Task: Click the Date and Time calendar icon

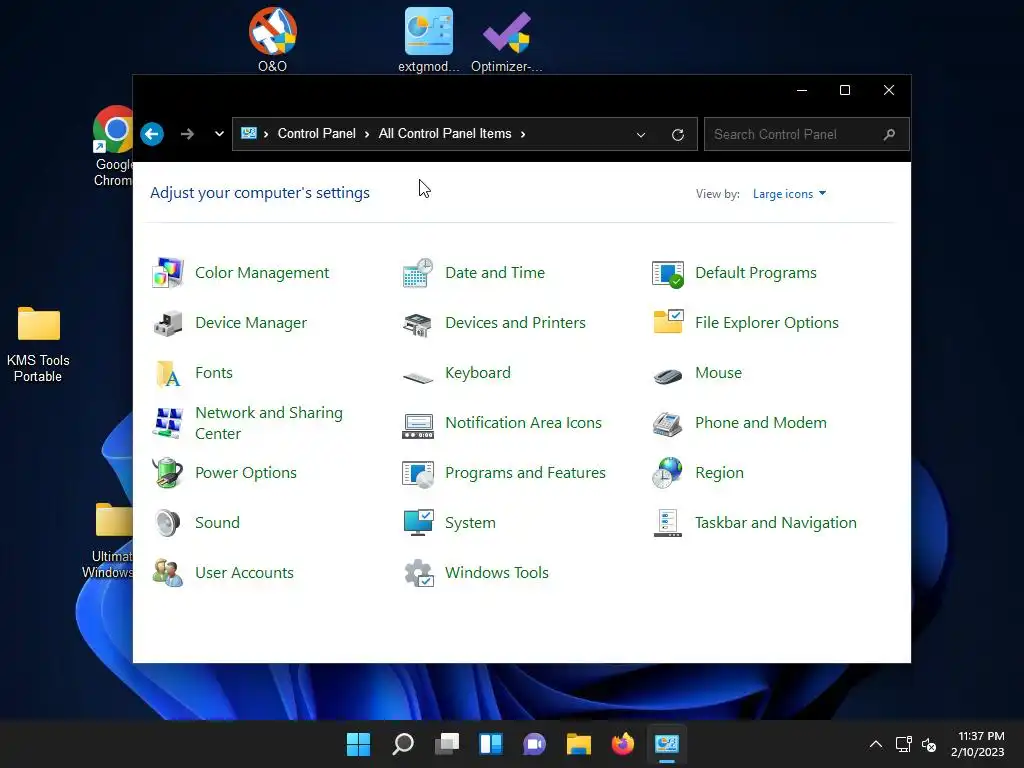Action: pyautogui.click(x=418, y=273)
